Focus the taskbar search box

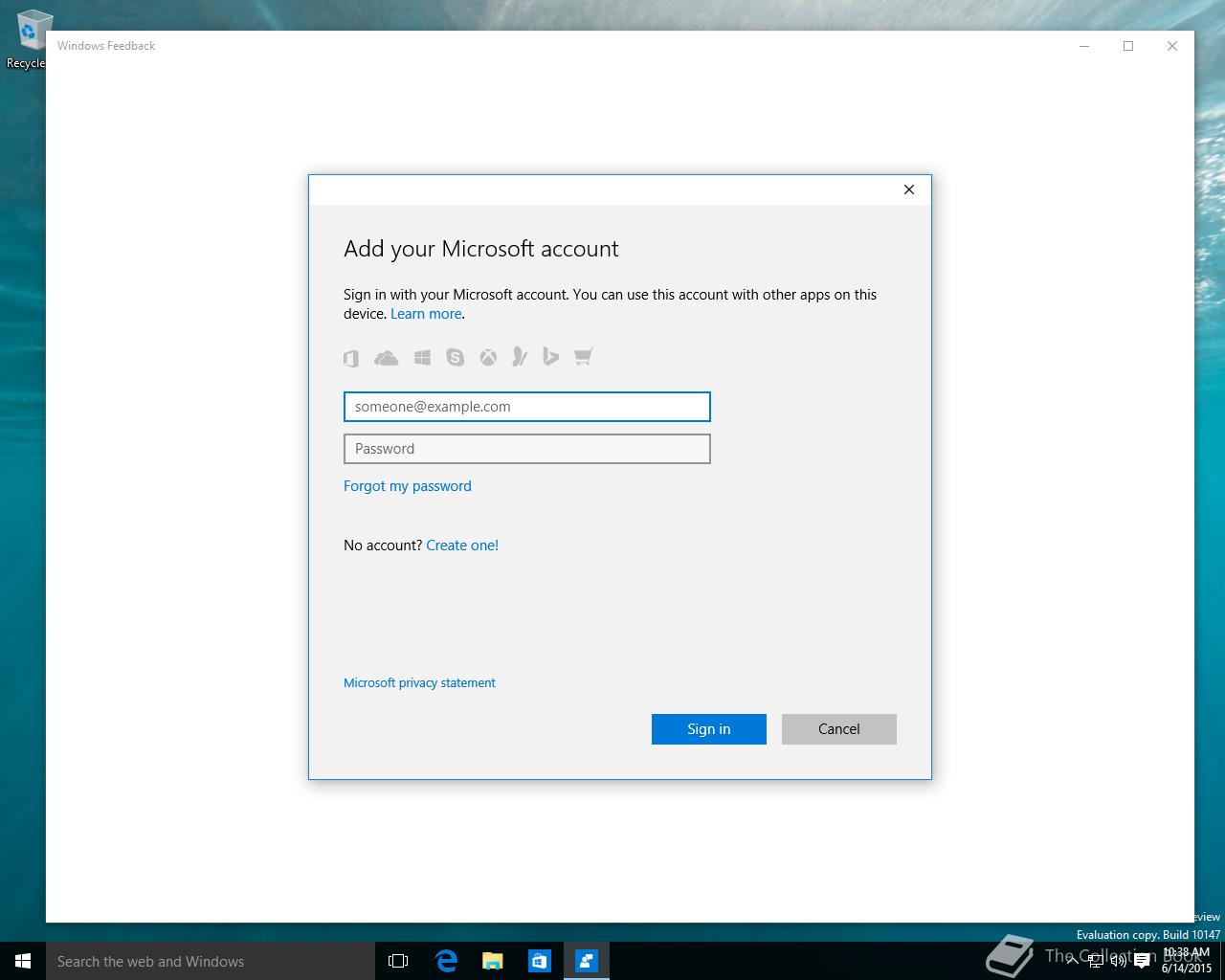click(x=211, y=961)
